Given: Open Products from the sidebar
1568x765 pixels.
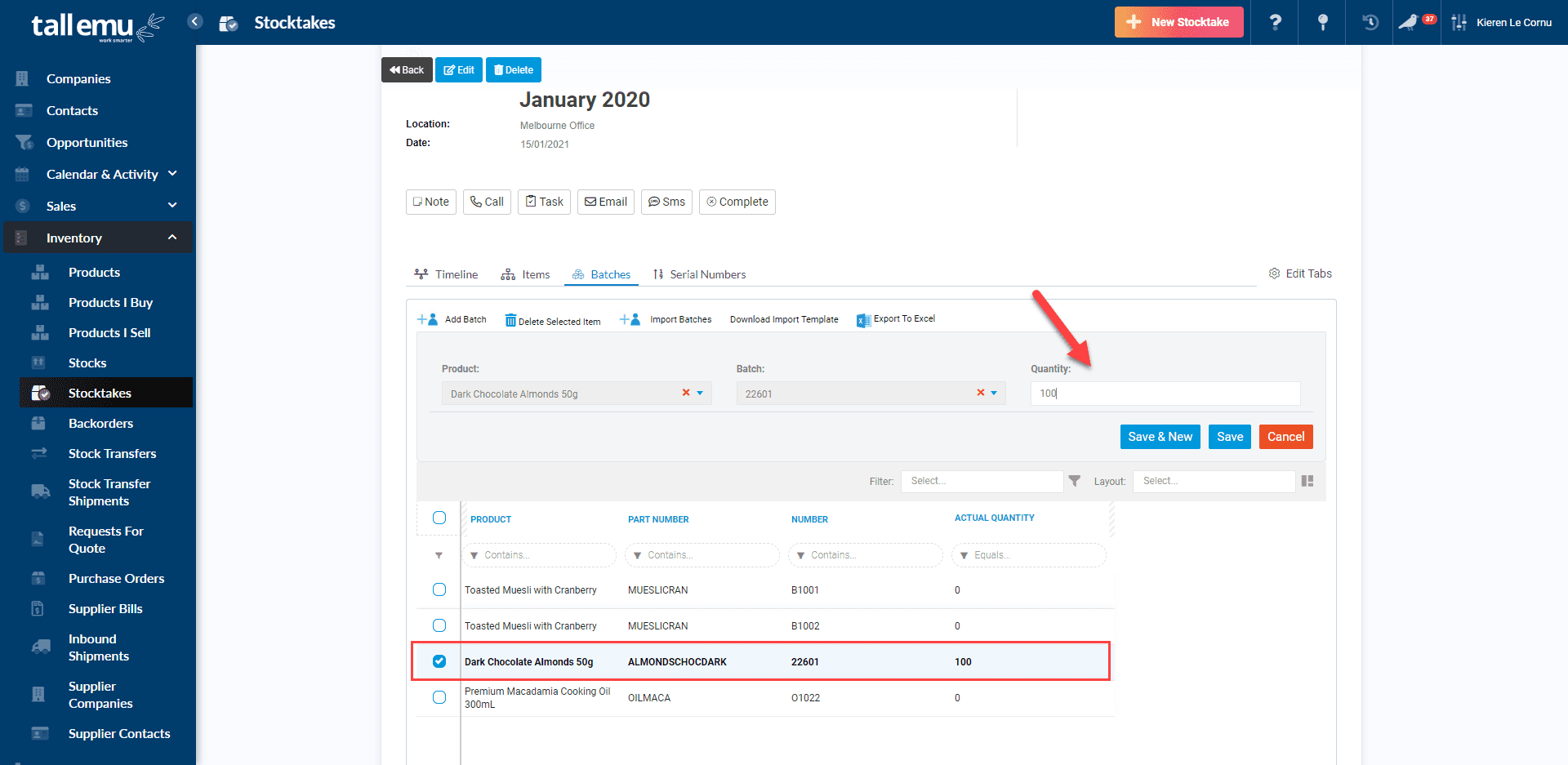Looking at the screenshot, I should [x=94, y=272].
